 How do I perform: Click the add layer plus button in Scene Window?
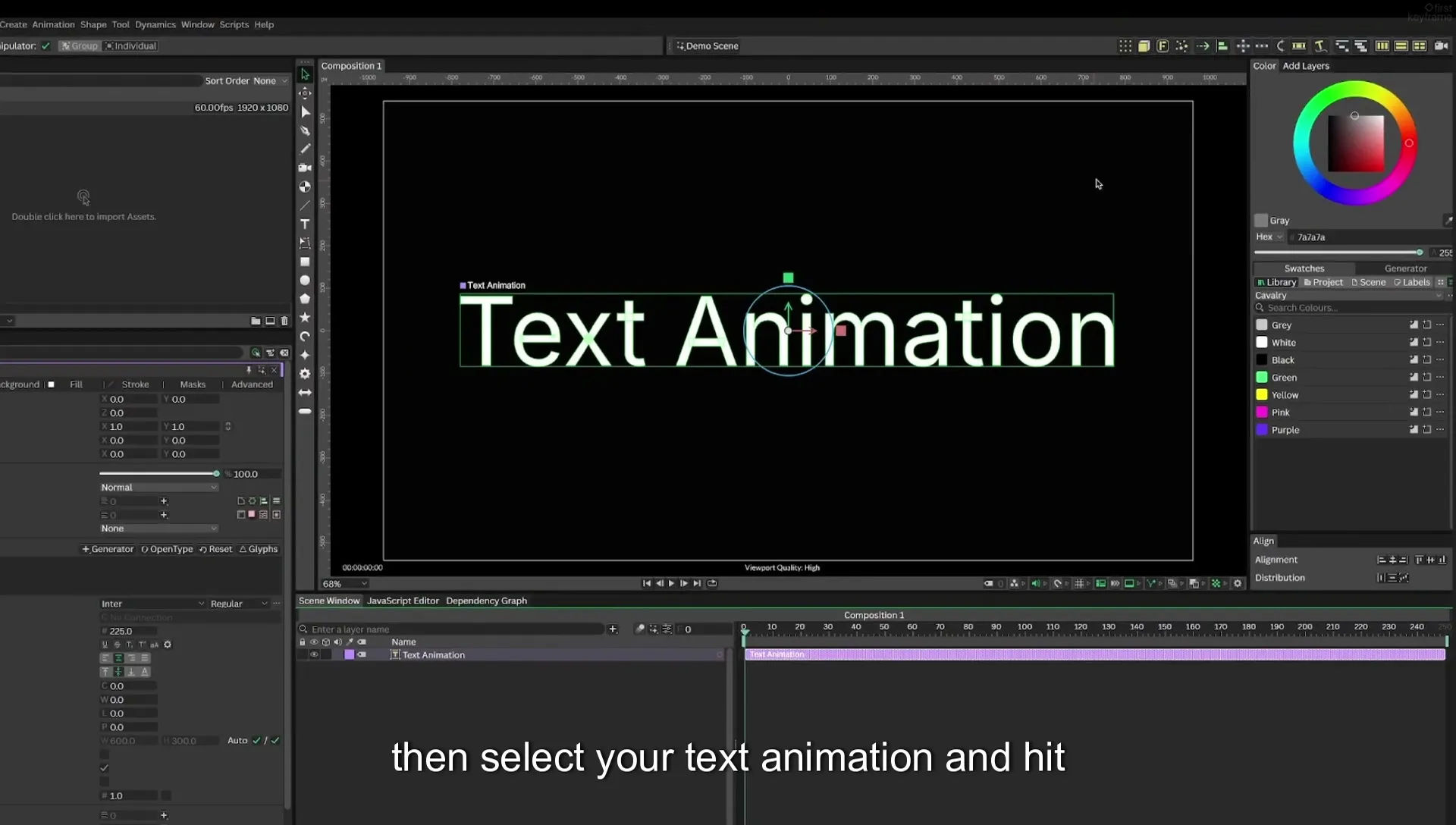pyautogui.click(x=613, y=629)
